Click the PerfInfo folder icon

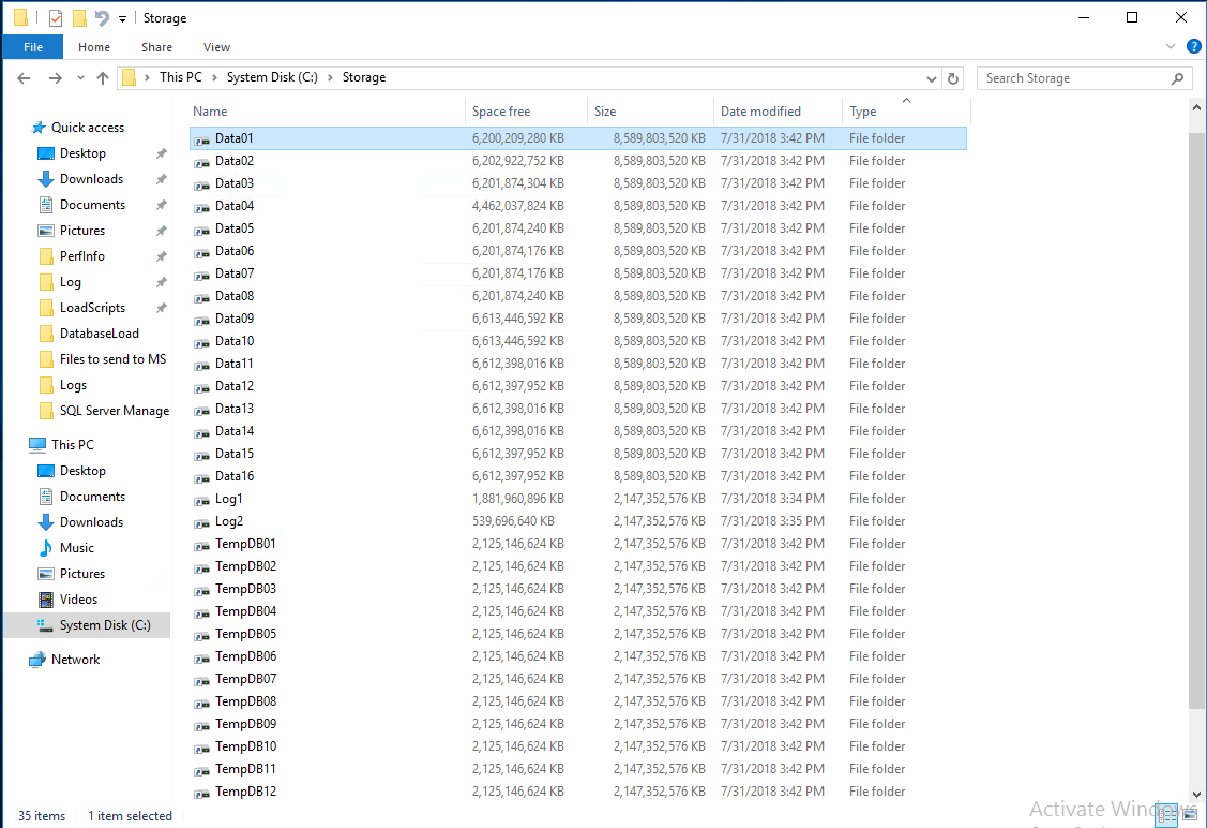tap(45, 256)
